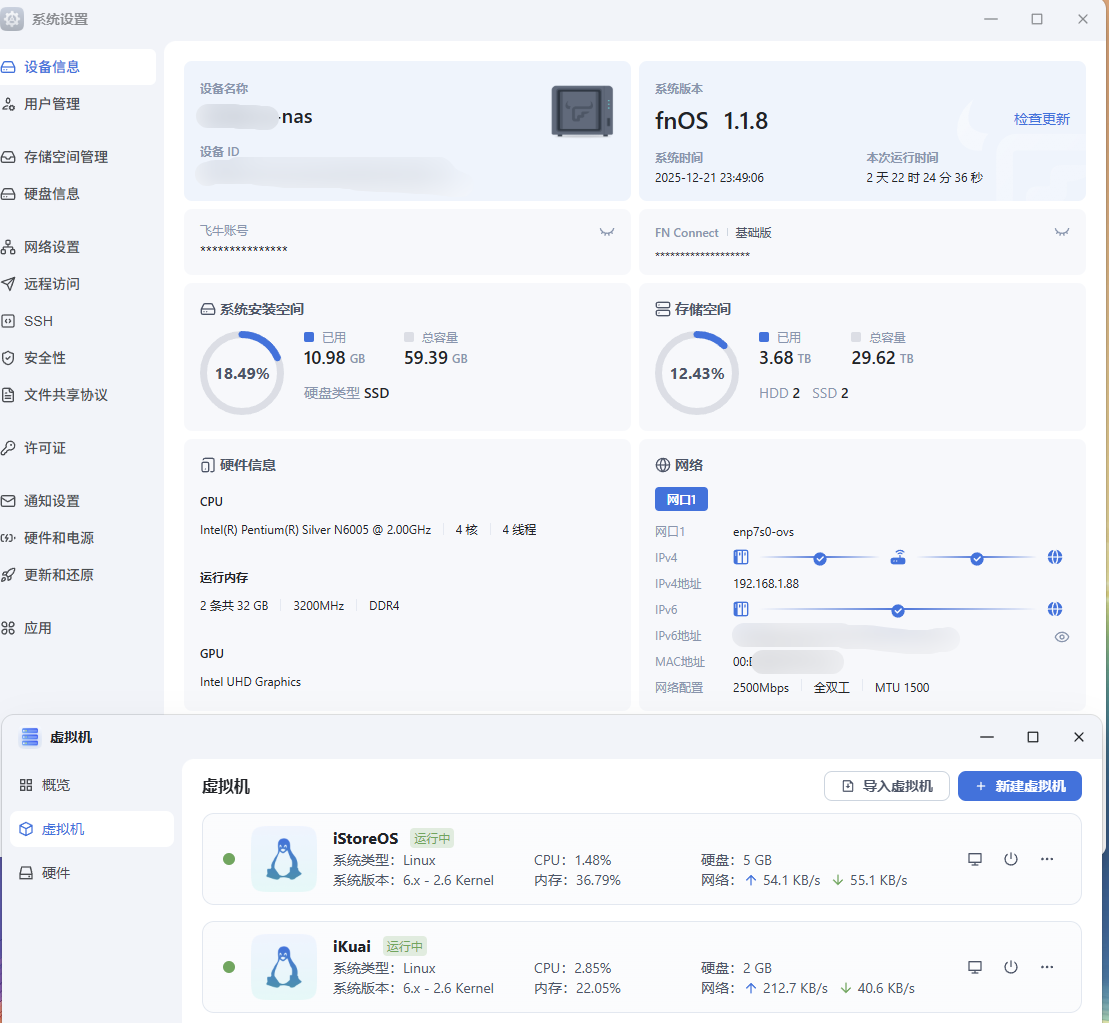This screenshot has width=1109, height=1023.
Task: Open 硬盘信息 in sidebar
Action: [52, 194]
